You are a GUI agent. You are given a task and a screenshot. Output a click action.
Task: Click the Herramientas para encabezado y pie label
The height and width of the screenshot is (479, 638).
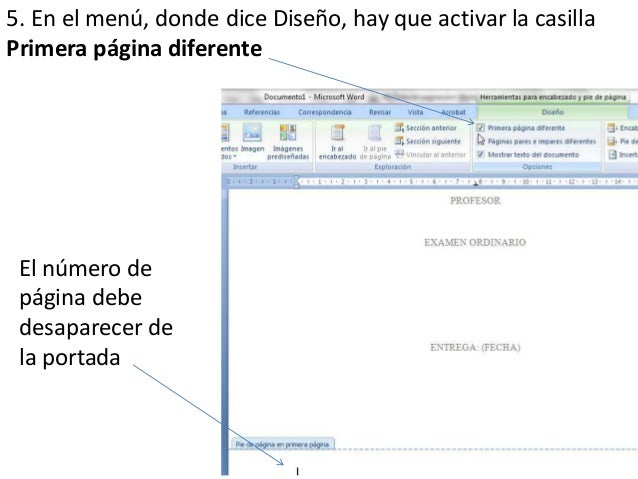pyautogui.click(x=553, y=97)
